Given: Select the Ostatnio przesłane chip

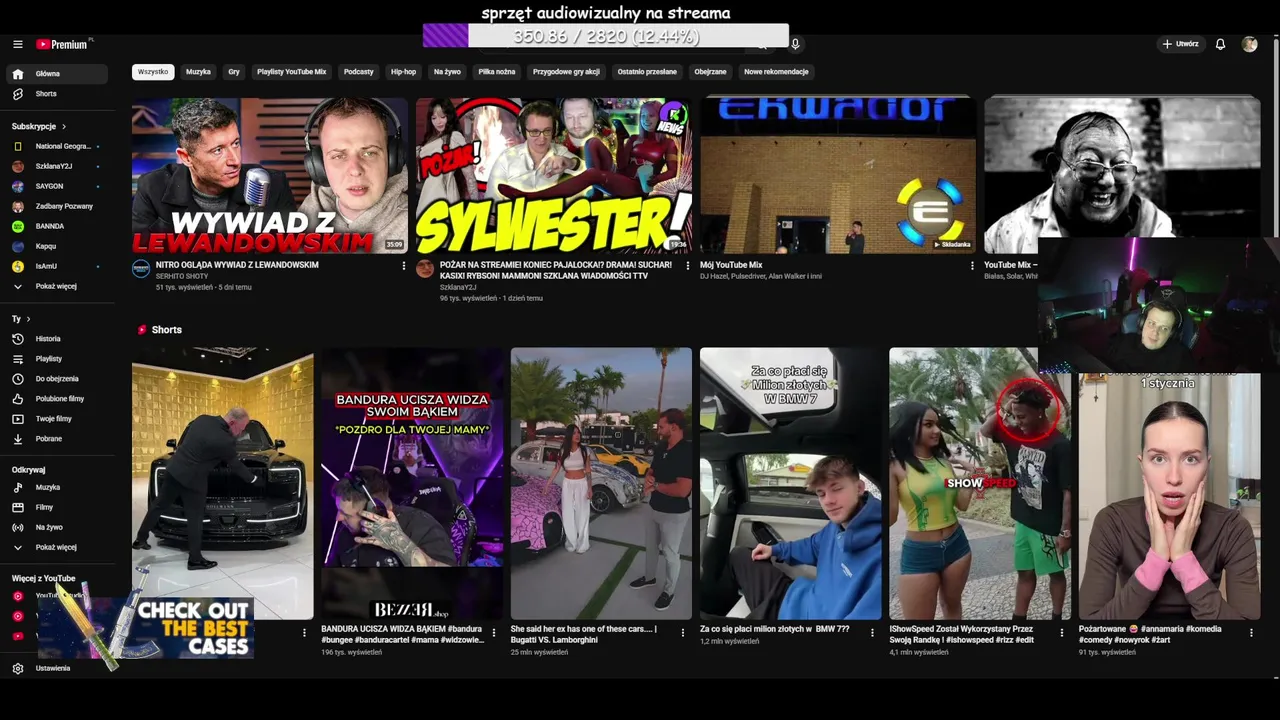Looking at the screenshot, I should click(647, 72).
